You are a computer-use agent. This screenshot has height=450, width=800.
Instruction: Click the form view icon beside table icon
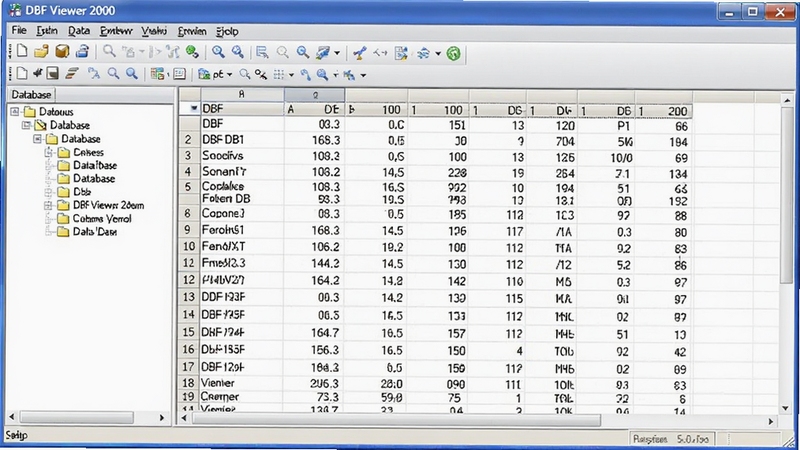pyautogui.click(x=179, y=74)
